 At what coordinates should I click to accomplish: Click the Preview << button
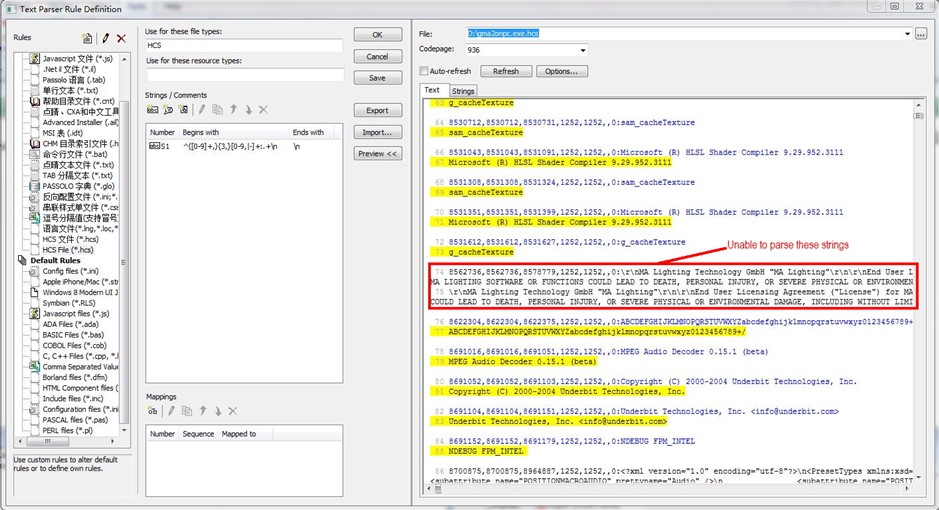pos(377,153)
